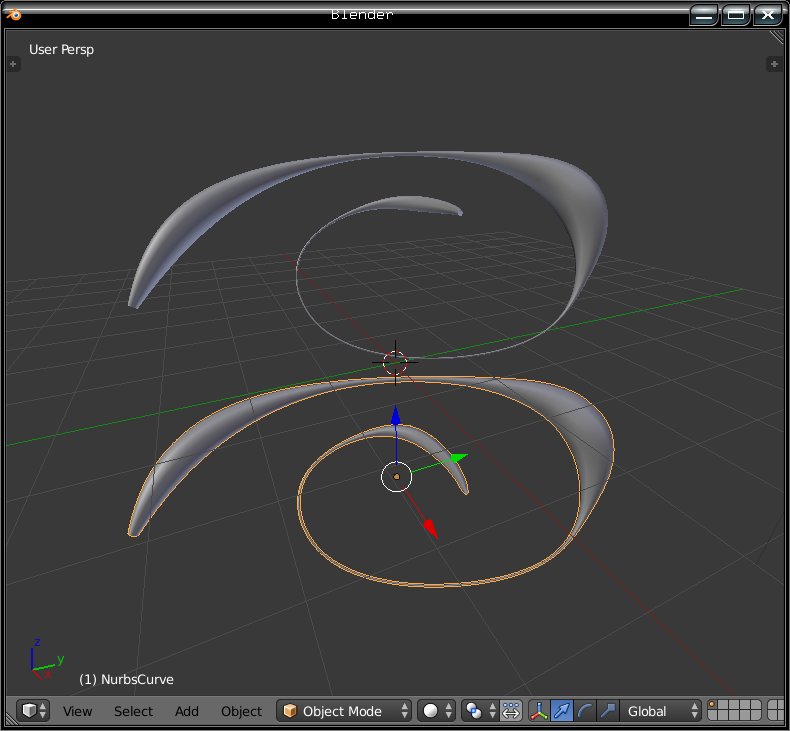Toggle the 3D manipulator axes widget
This screenshot has width=790, height=731.
tap(539, 711)
